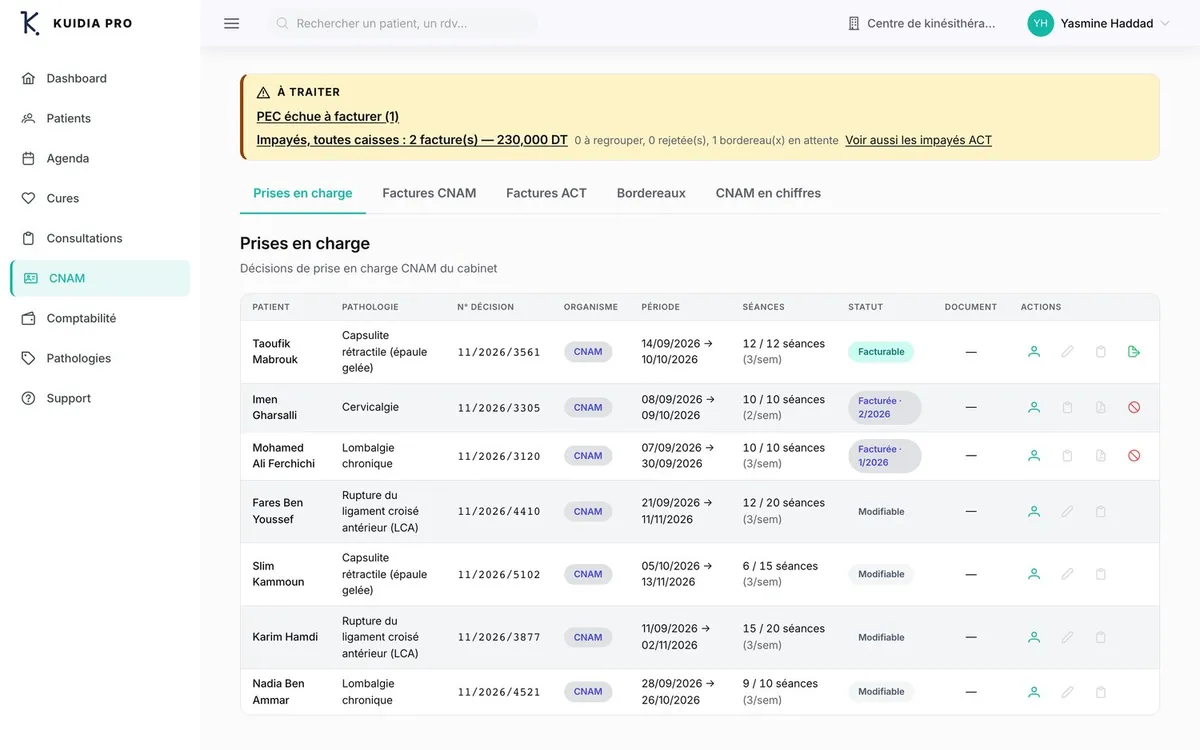Image resolution: width=1200 pixels, height=750 pixels.
Task: Edit Fares Ben Youssef's prise en charge
Action: click(x=1067, y=512)
